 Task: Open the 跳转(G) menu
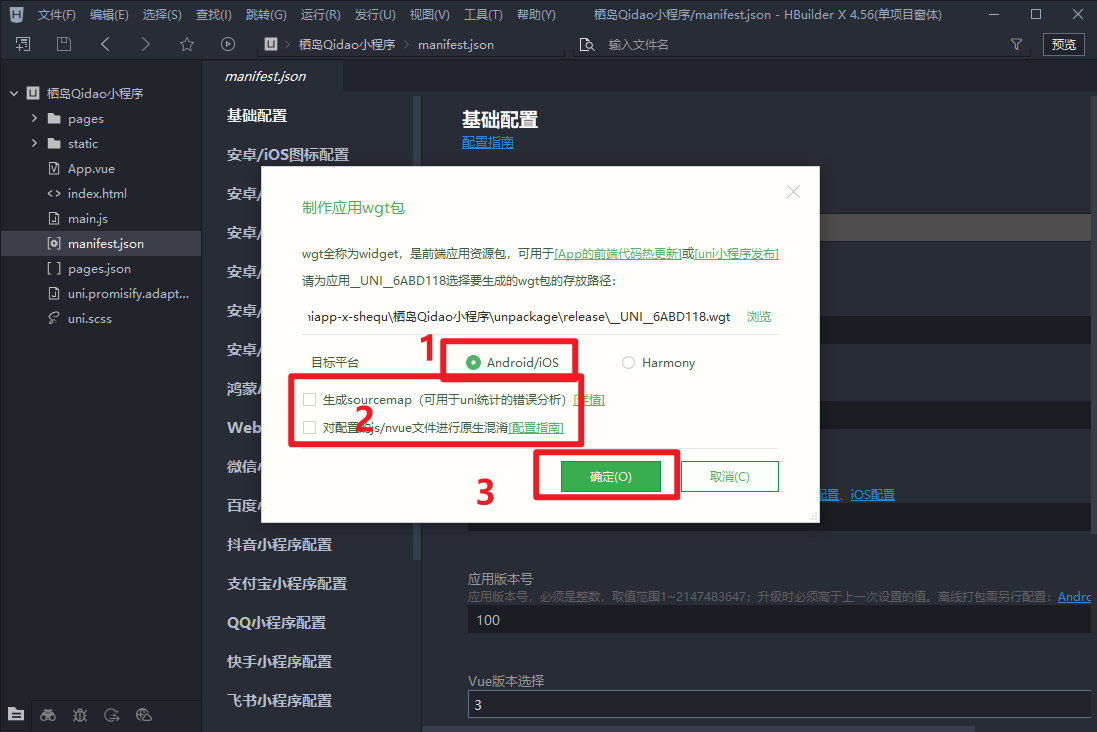click(266, 15)
